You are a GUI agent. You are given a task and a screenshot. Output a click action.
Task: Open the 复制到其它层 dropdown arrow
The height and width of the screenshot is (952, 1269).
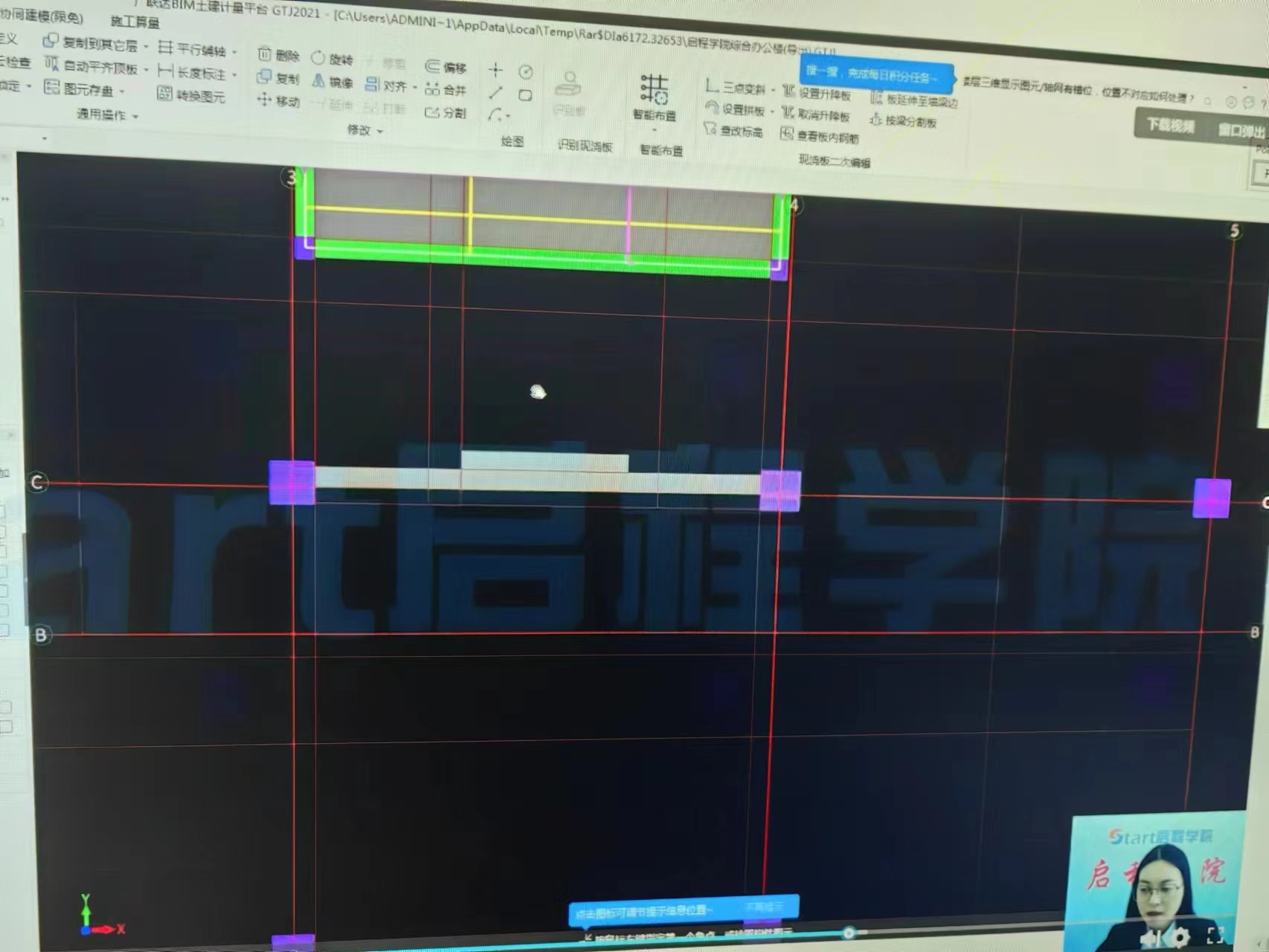[146, 47]
